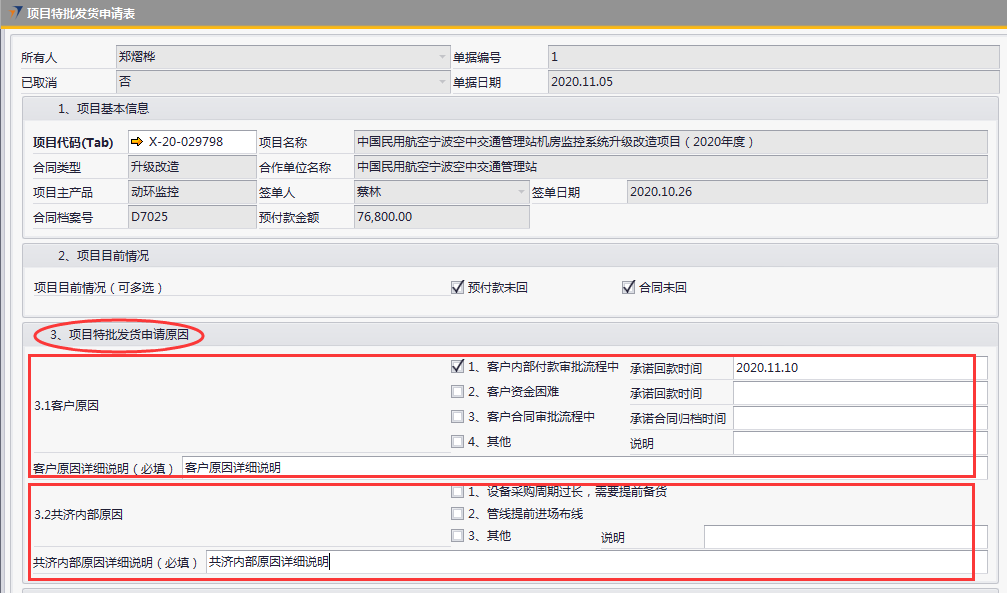Image resolution: width=1007 pixels, height=593 pixels.
Task: Click the 承诺合同归档时间 input field
Action: pyautogui.click(x=858, y=418)
